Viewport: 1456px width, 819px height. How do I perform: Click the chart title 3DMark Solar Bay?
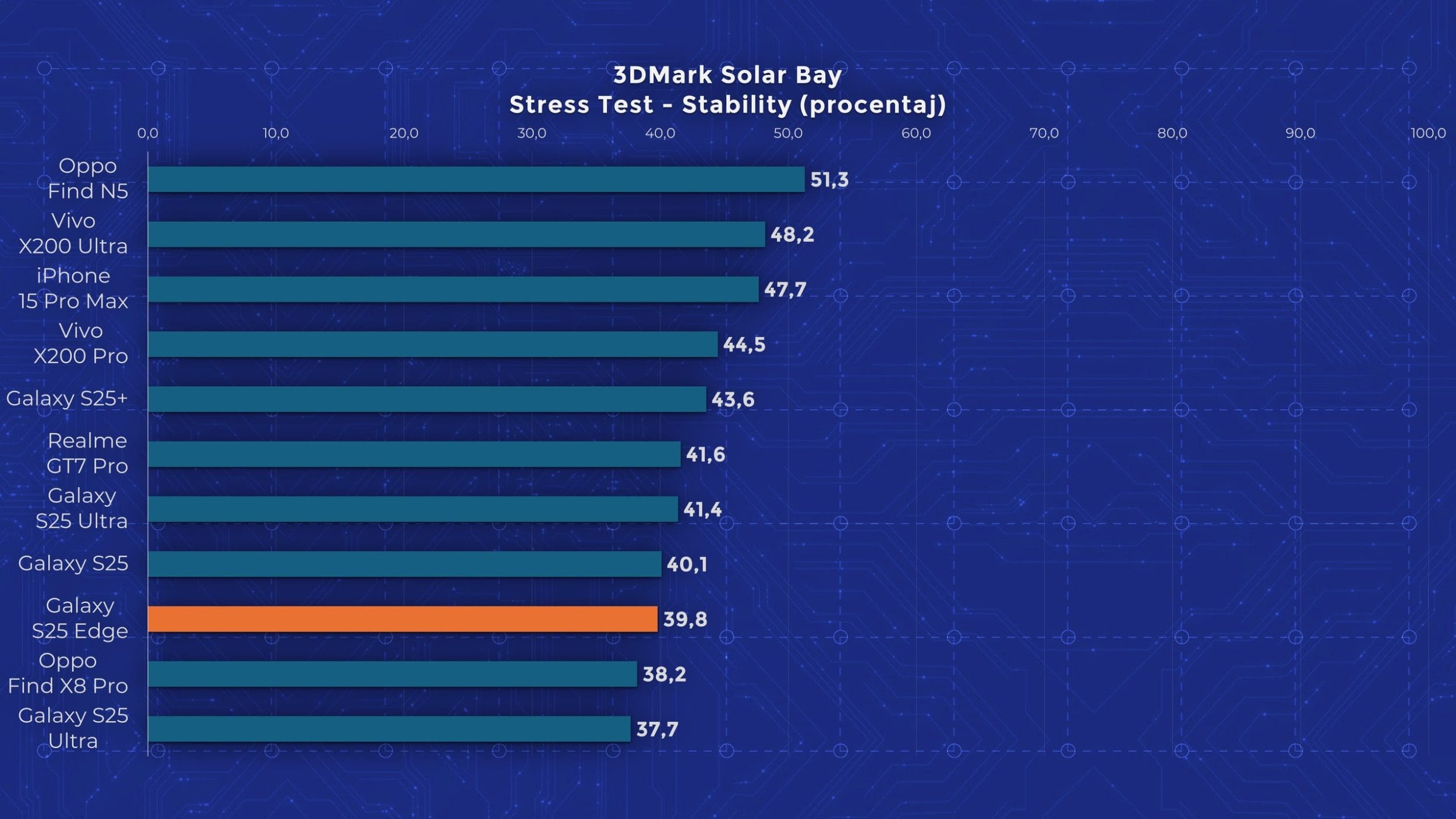coord(727,75)
